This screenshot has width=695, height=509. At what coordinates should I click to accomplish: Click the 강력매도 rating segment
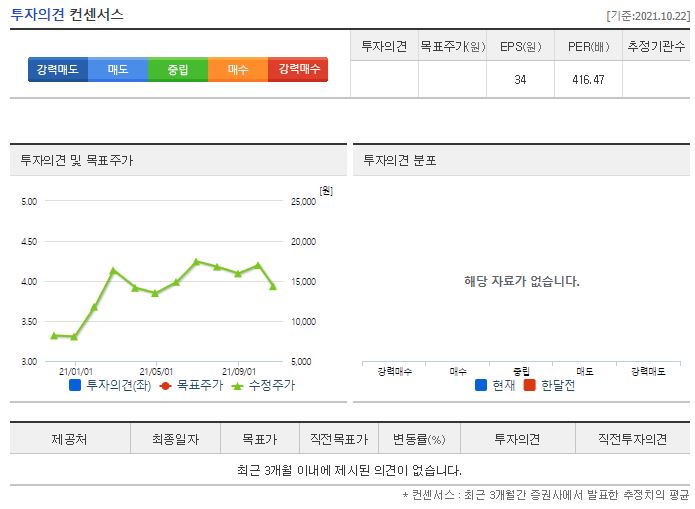[x=58, y=70]
